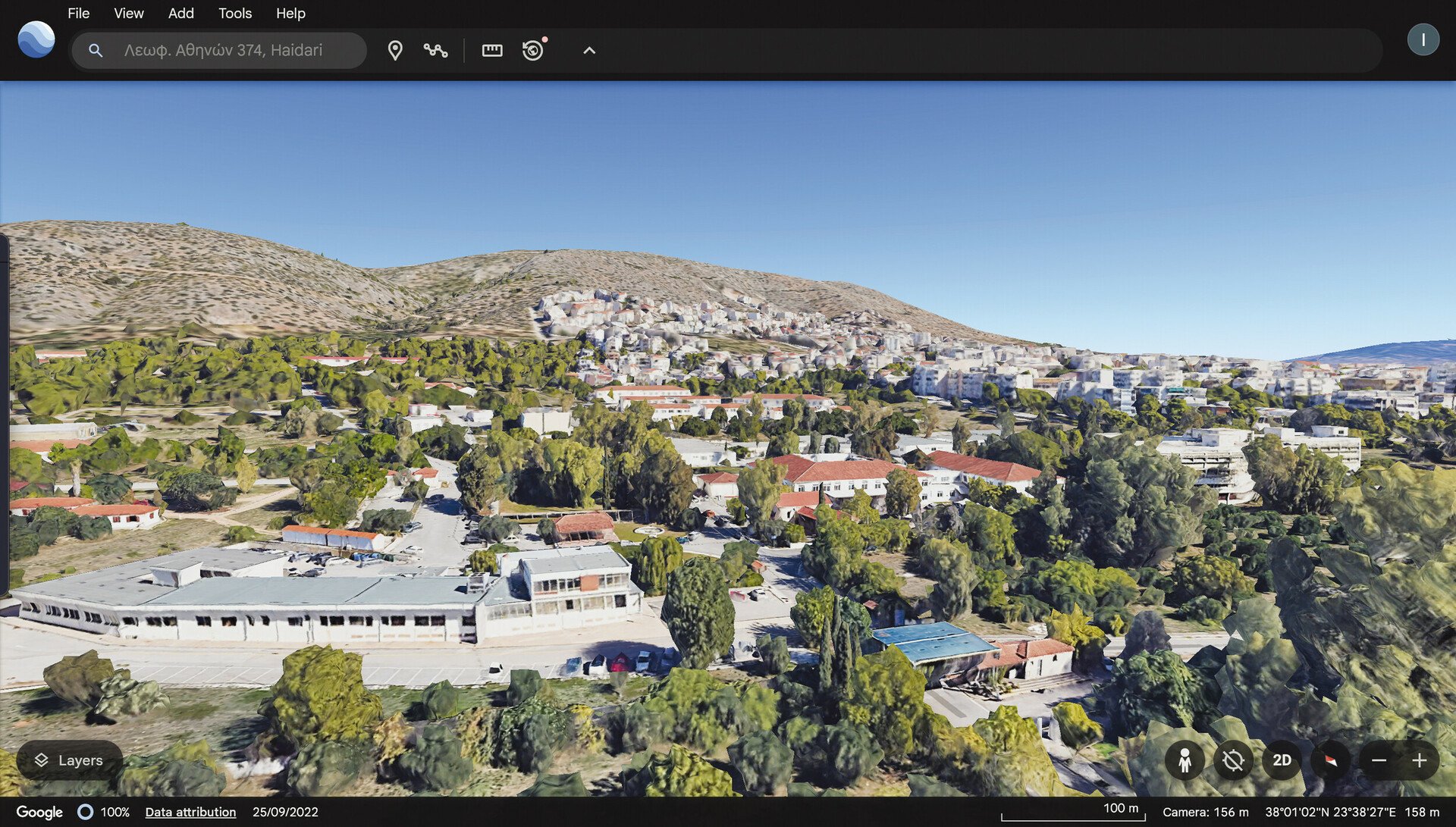Click the imagery date 25/09/2022
The width and height of the screenshot is (1456, 827).
tap(285, 812)
